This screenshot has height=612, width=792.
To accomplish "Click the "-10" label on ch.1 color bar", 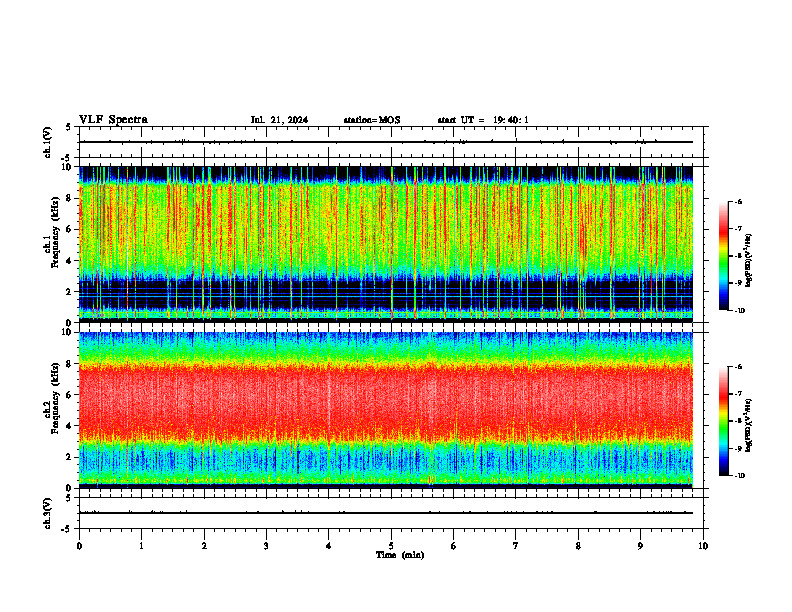I will 740,311.
